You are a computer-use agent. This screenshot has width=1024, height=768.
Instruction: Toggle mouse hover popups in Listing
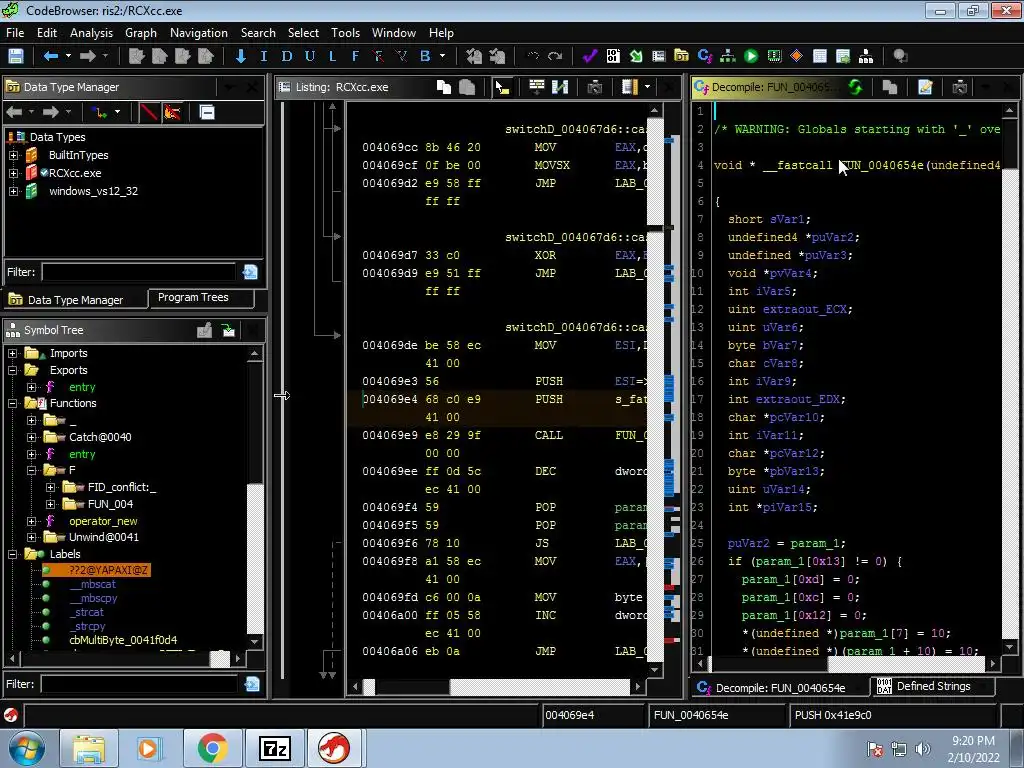pyautogui.click(x=502, y=87)
